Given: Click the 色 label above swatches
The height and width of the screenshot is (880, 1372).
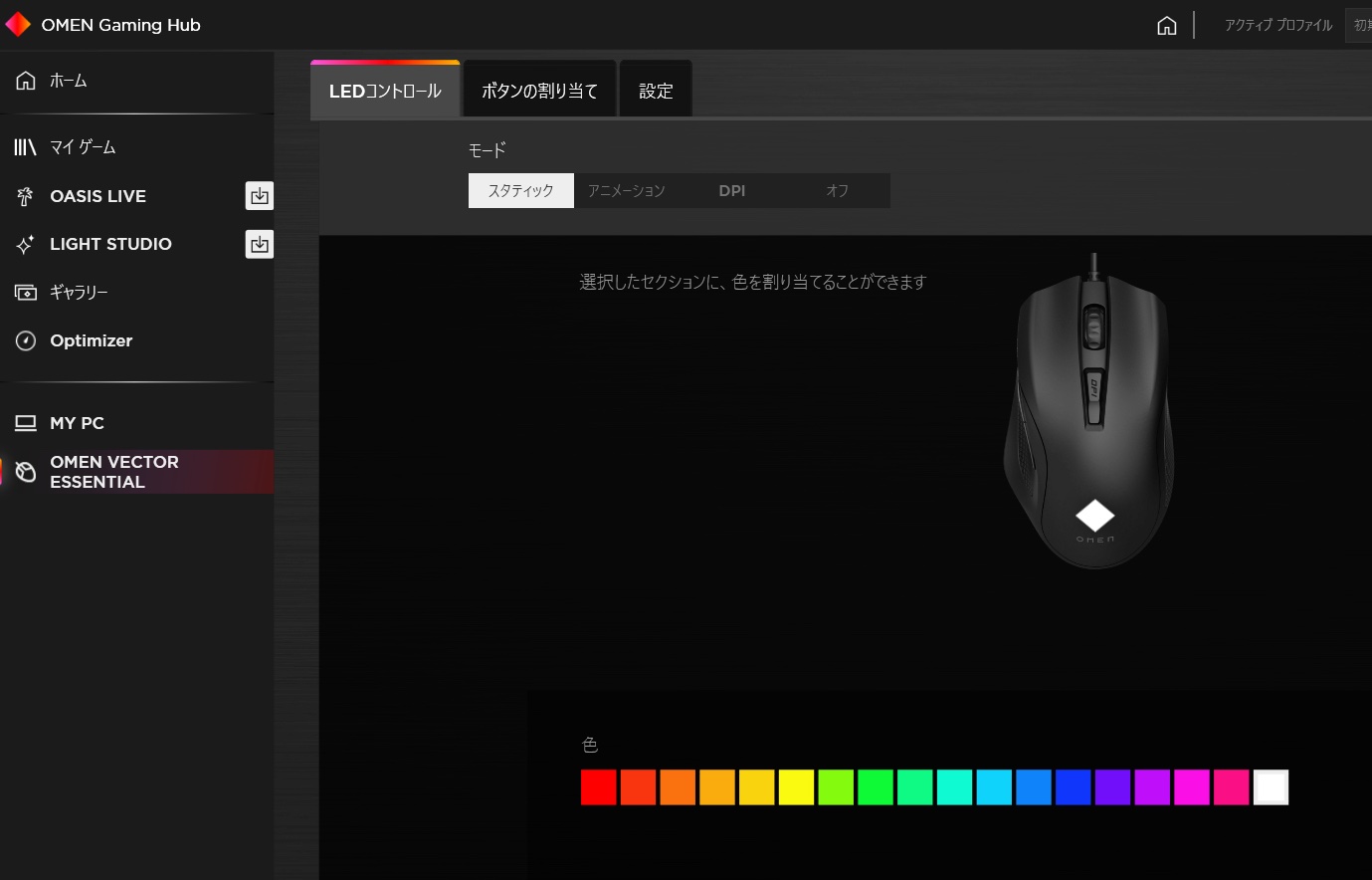Looking at the screenshot, I should pyautogui.click(x=590, y=745).
